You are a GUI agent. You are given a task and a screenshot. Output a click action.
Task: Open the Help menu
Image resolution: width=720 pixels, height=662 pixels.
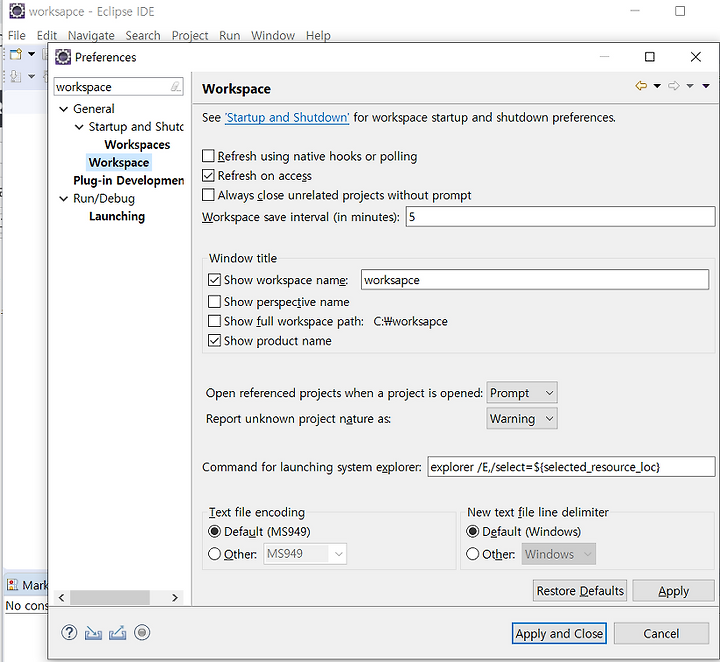318,35
